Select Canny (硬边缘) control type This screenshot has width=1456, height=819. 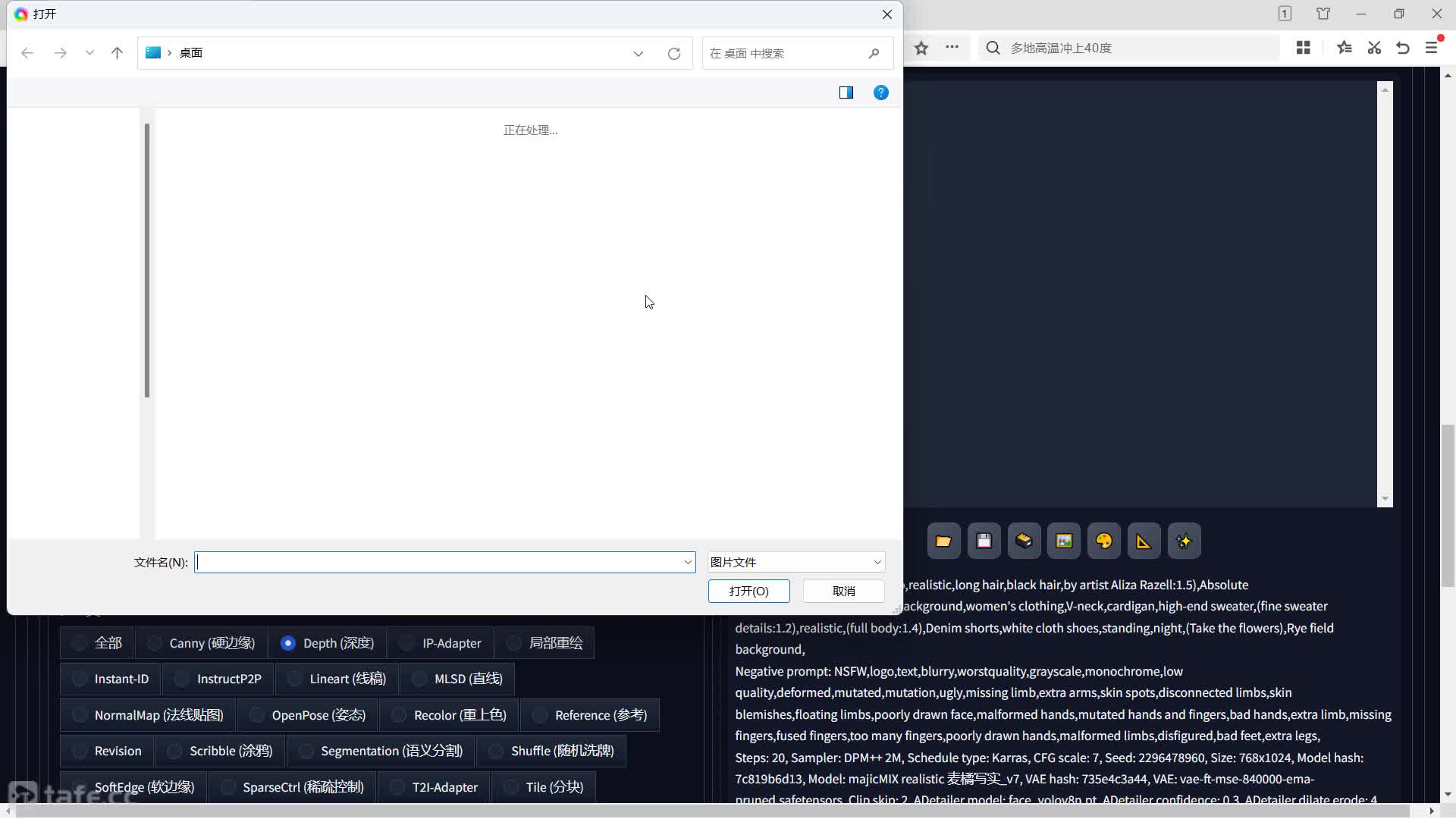click(202, 643)
